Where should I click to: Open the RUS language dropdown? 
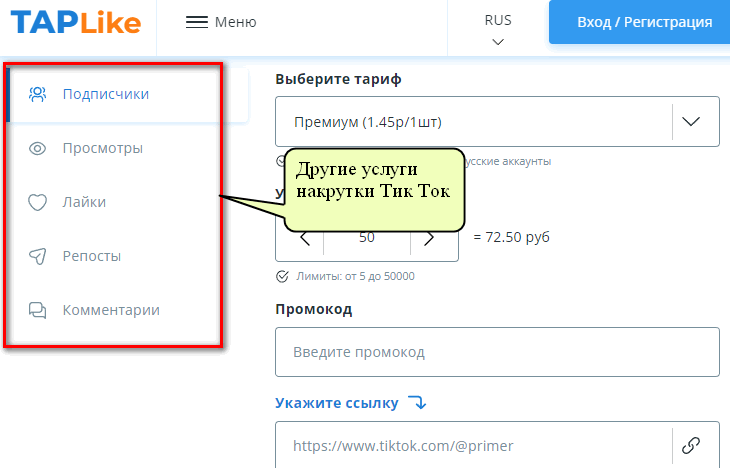click(498, 30)
